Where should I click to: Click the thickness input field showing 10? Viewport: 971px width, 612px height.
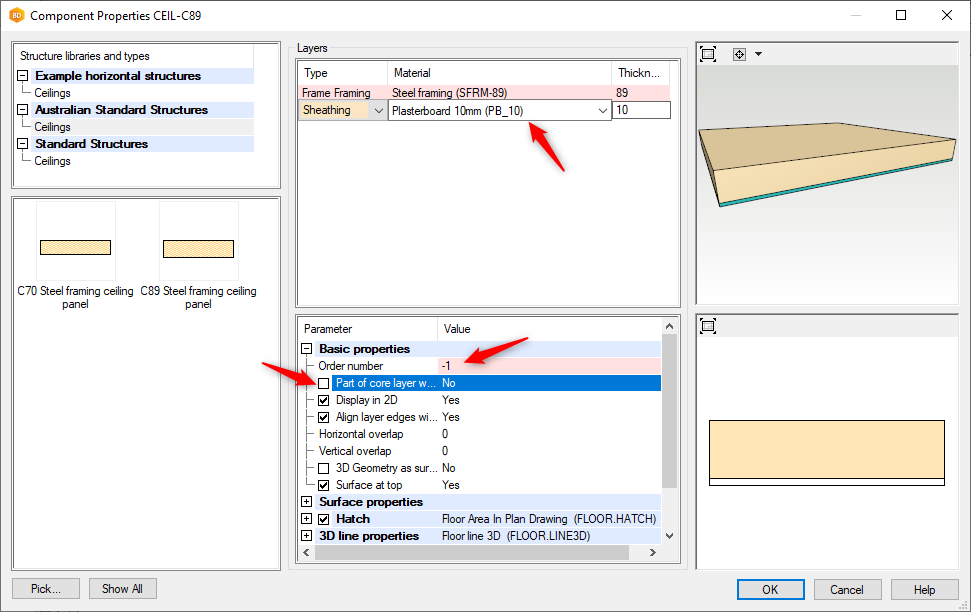click(640, 111)
